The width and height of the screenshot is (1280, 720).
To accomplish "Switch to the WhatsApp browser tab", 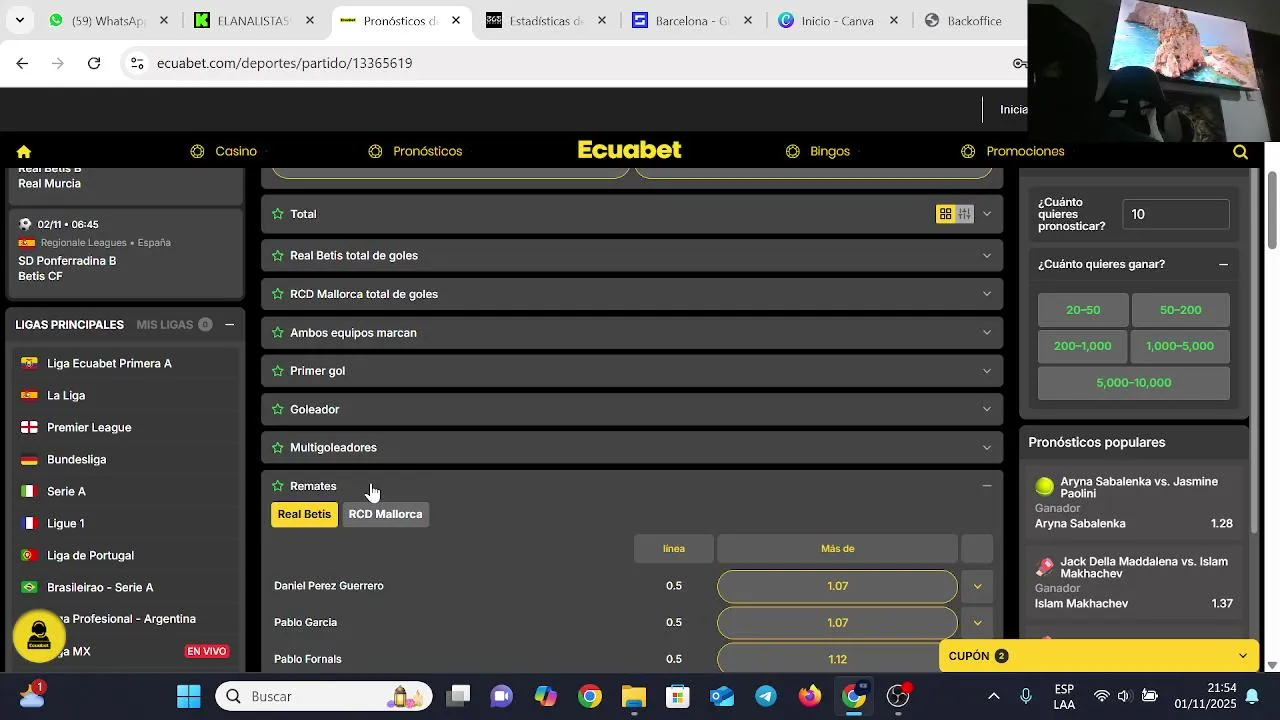I will [x=108, y=20].
